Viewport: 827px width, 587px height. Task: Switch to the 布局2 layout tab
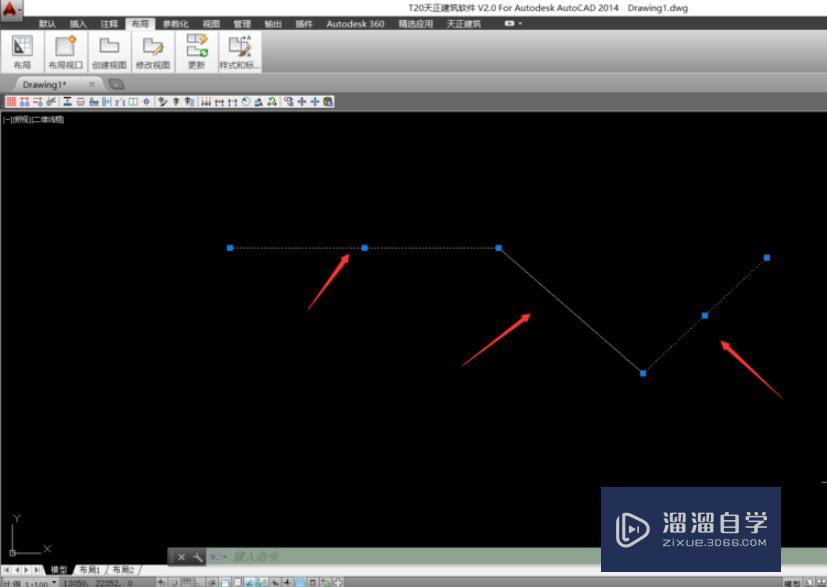(x=123, y=570)
